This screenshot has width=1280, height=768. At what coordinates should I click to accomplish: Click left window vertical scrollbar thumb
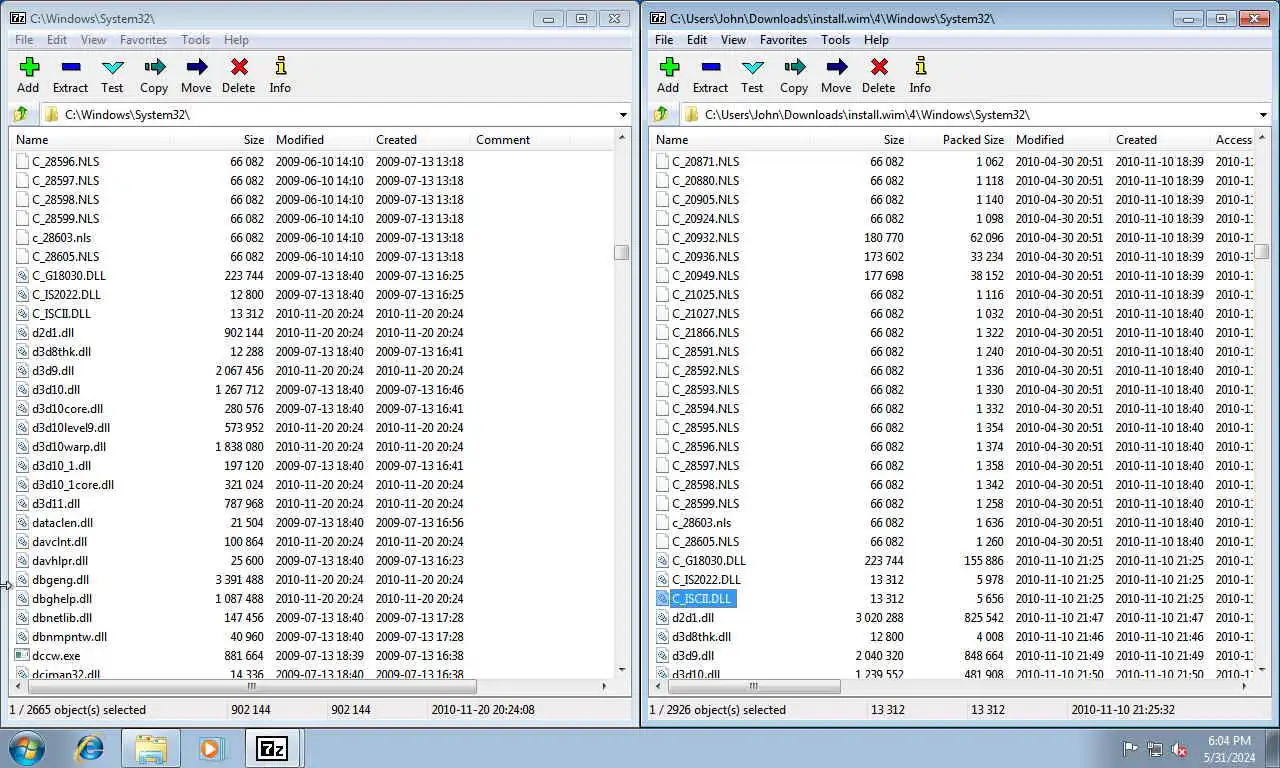[x=622, y=252]
